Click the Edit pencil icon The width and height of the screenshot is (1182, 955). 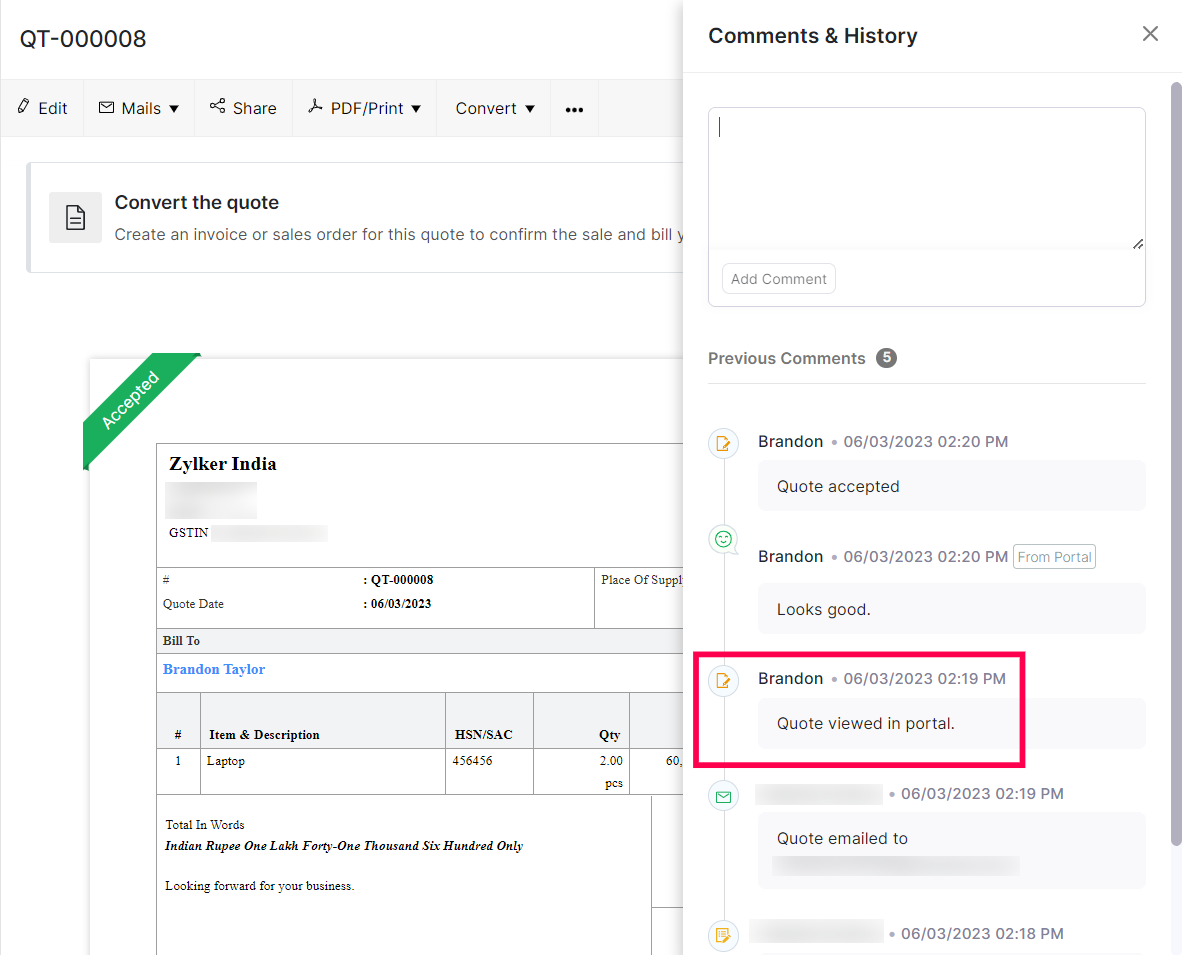[x=24, y=107]
